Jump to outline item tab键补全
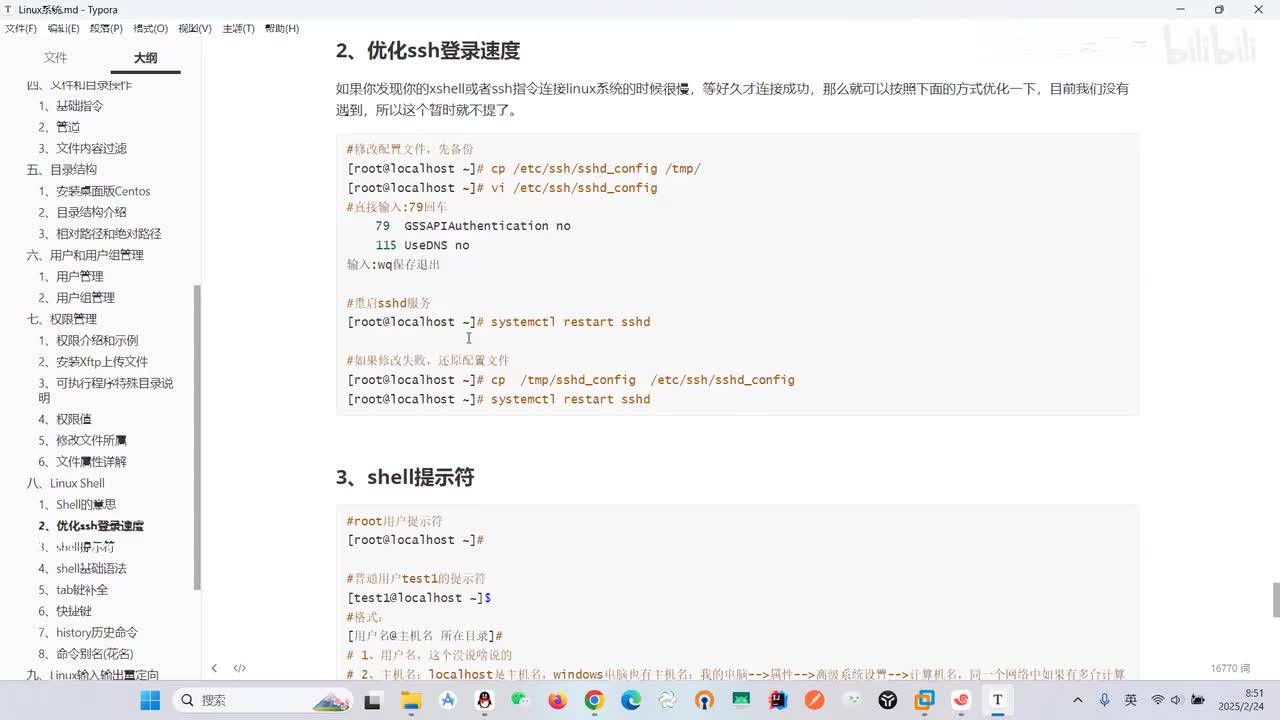 (81, 590)
